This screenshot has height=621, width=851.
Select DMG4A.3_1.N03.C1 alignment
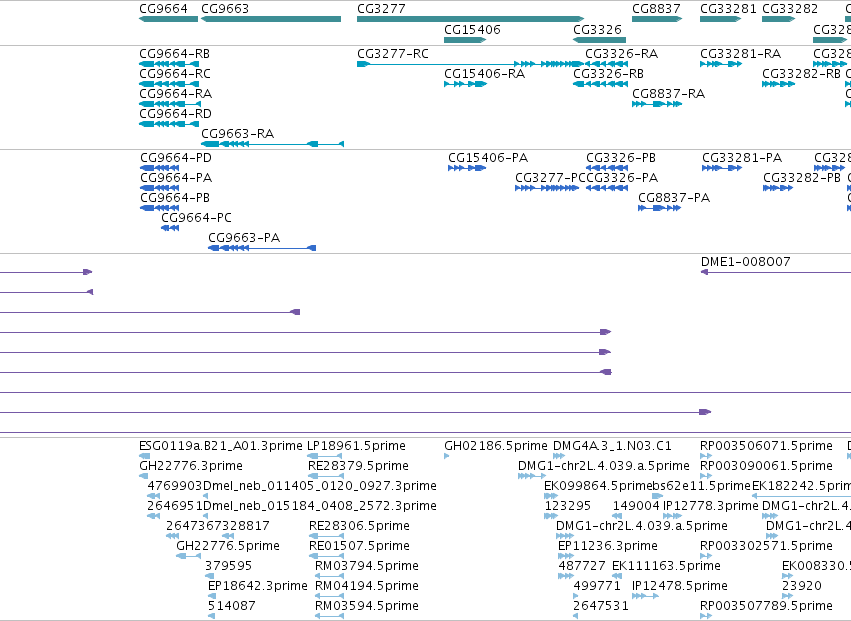(x=612, y=446)
